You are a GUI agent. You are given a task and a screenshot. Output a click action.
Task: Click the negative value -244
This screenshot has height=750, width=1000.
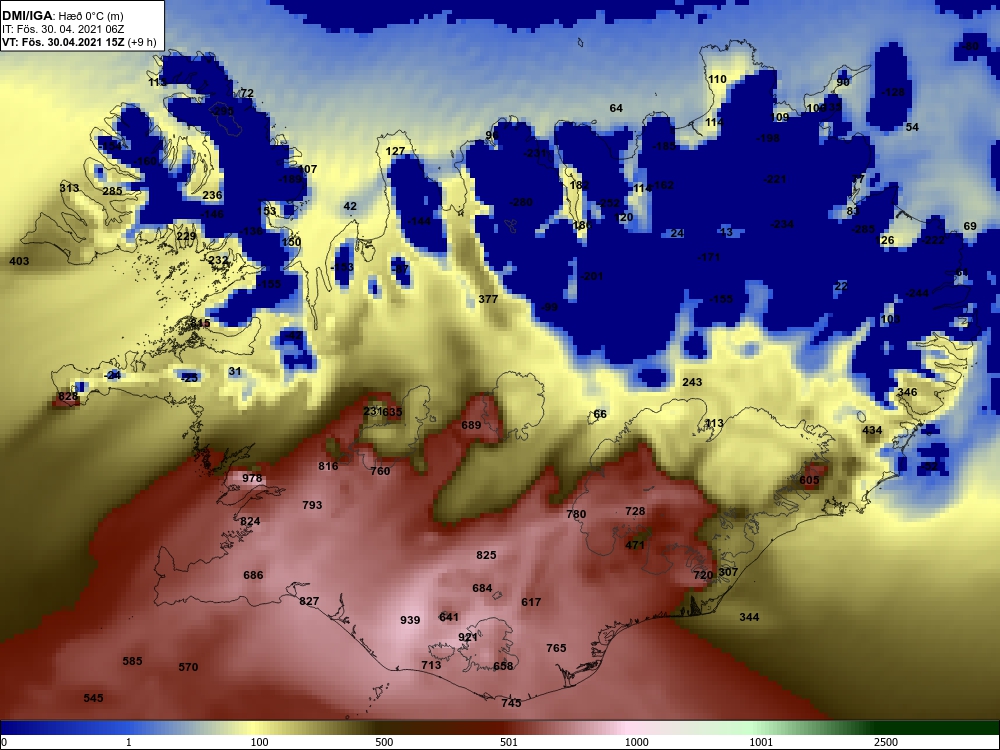click(917, 293)
